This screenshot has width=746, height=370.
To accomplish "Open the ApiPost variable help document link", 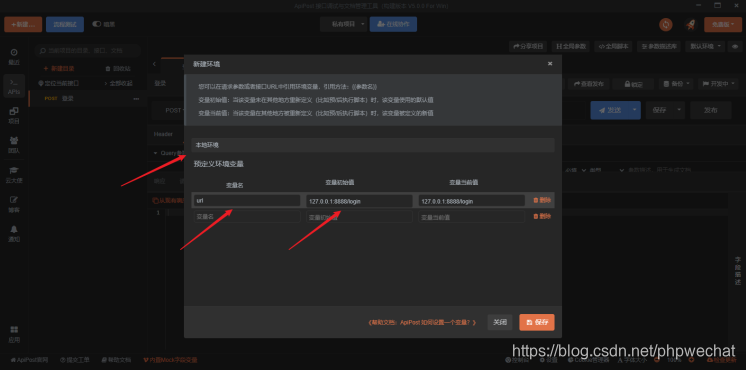I will 422,322.
